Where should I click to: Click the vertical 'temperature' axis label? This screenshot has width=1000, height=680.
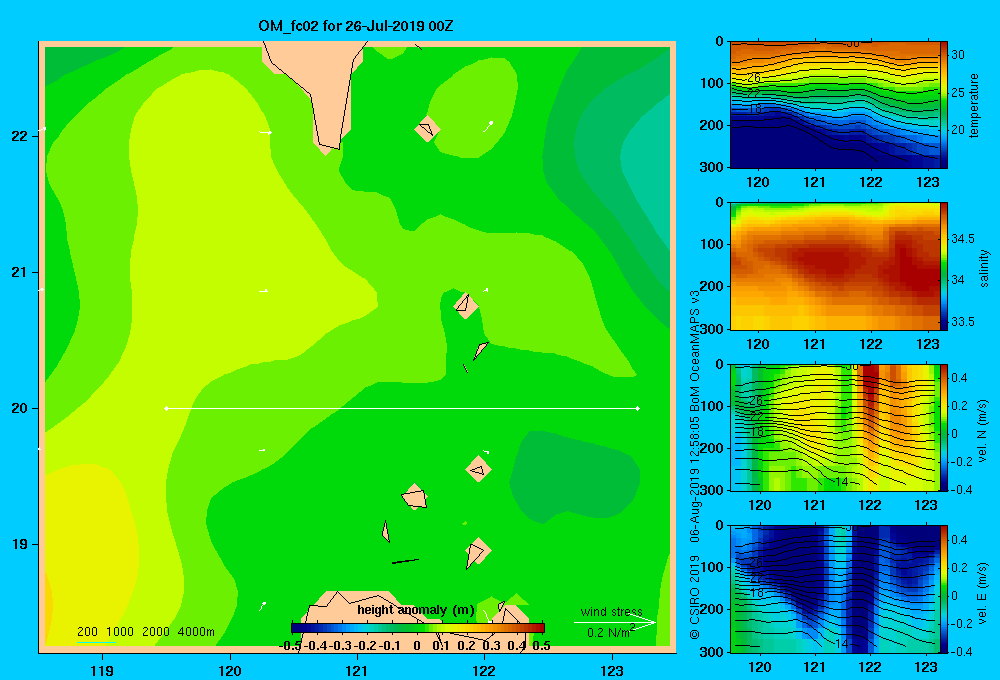point(974,105)
